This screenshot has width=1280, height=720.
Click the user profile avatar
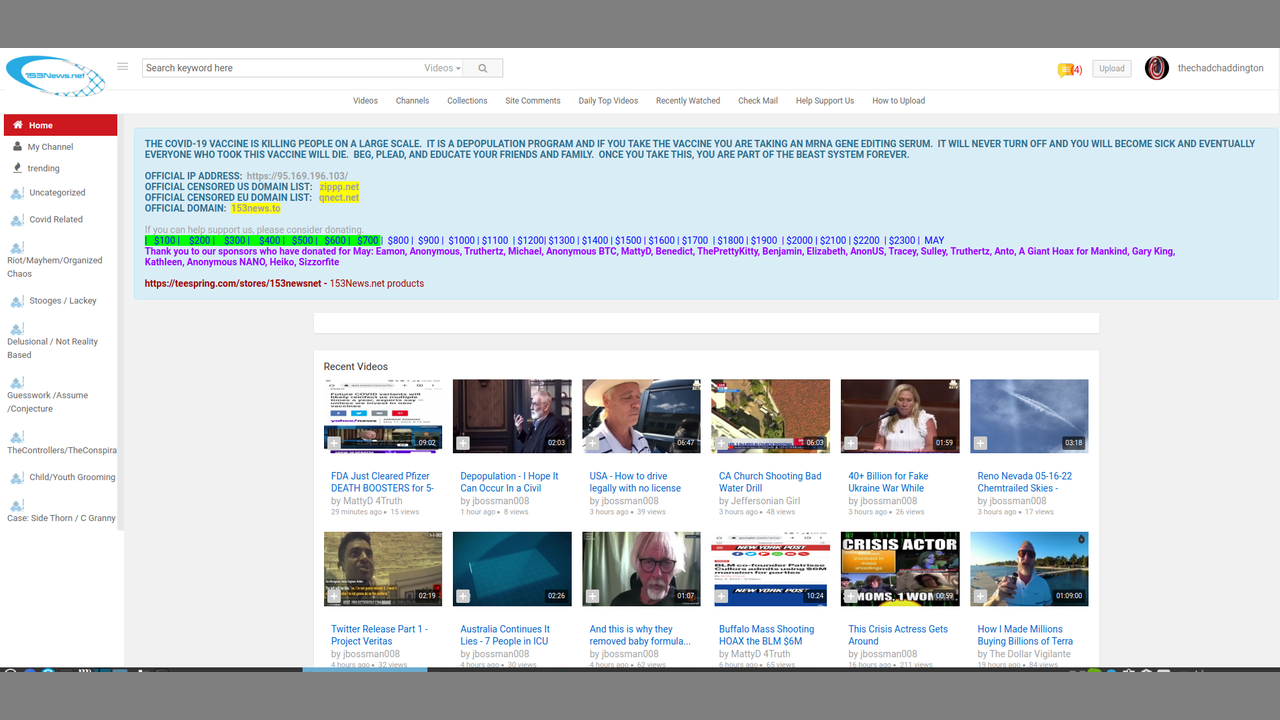[x=1156, y=68]
